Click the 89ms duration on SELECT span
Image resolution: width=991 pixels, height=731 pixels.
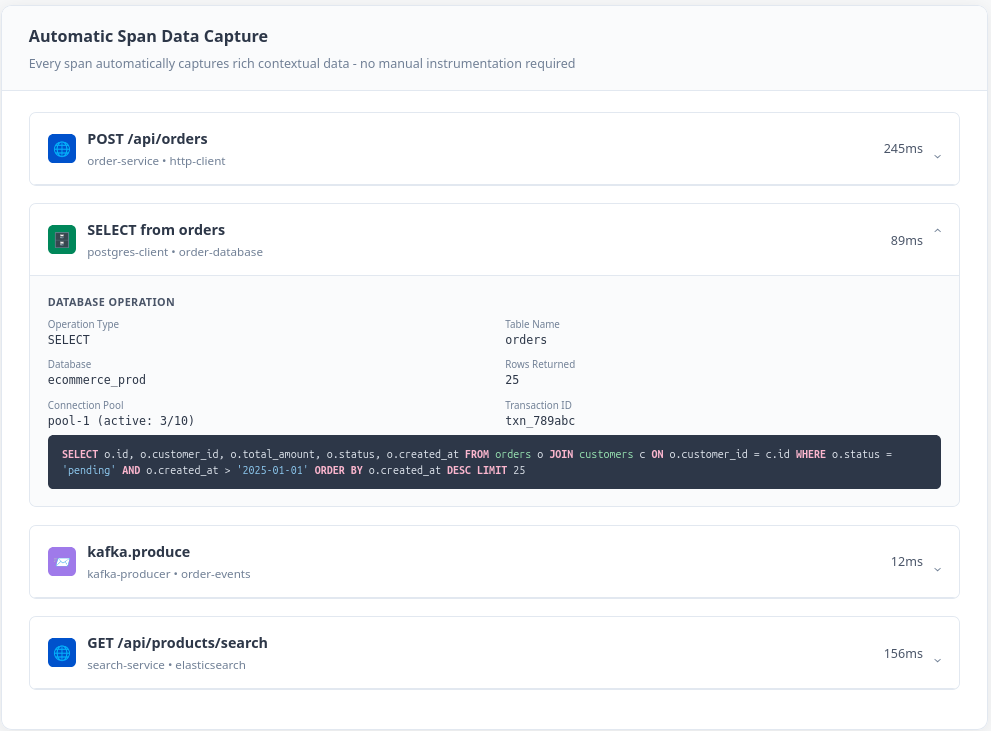pos(906,241)
